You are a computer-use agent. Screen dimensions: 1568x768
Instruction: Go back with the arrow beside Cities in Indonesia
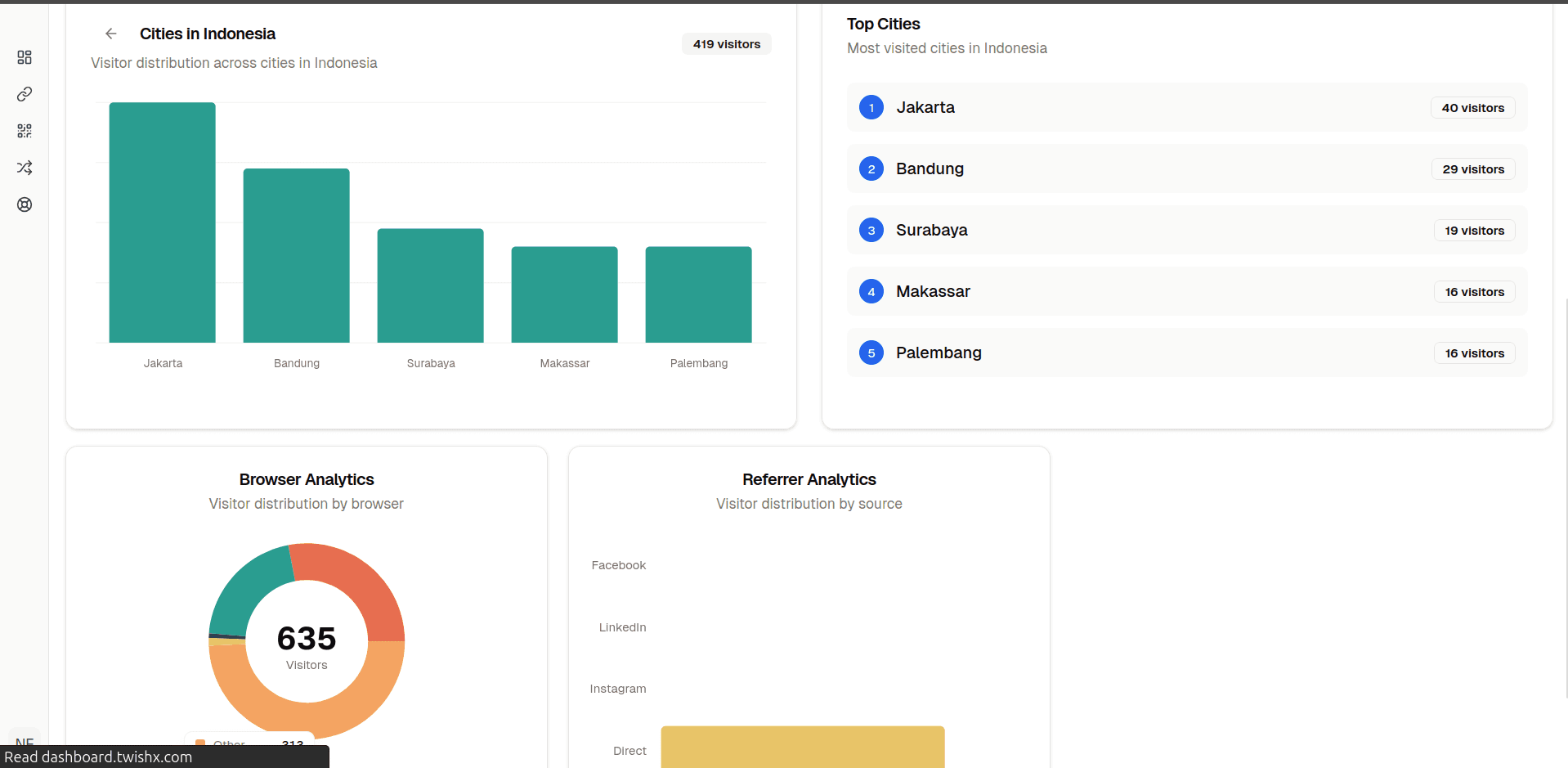[111, 34]
